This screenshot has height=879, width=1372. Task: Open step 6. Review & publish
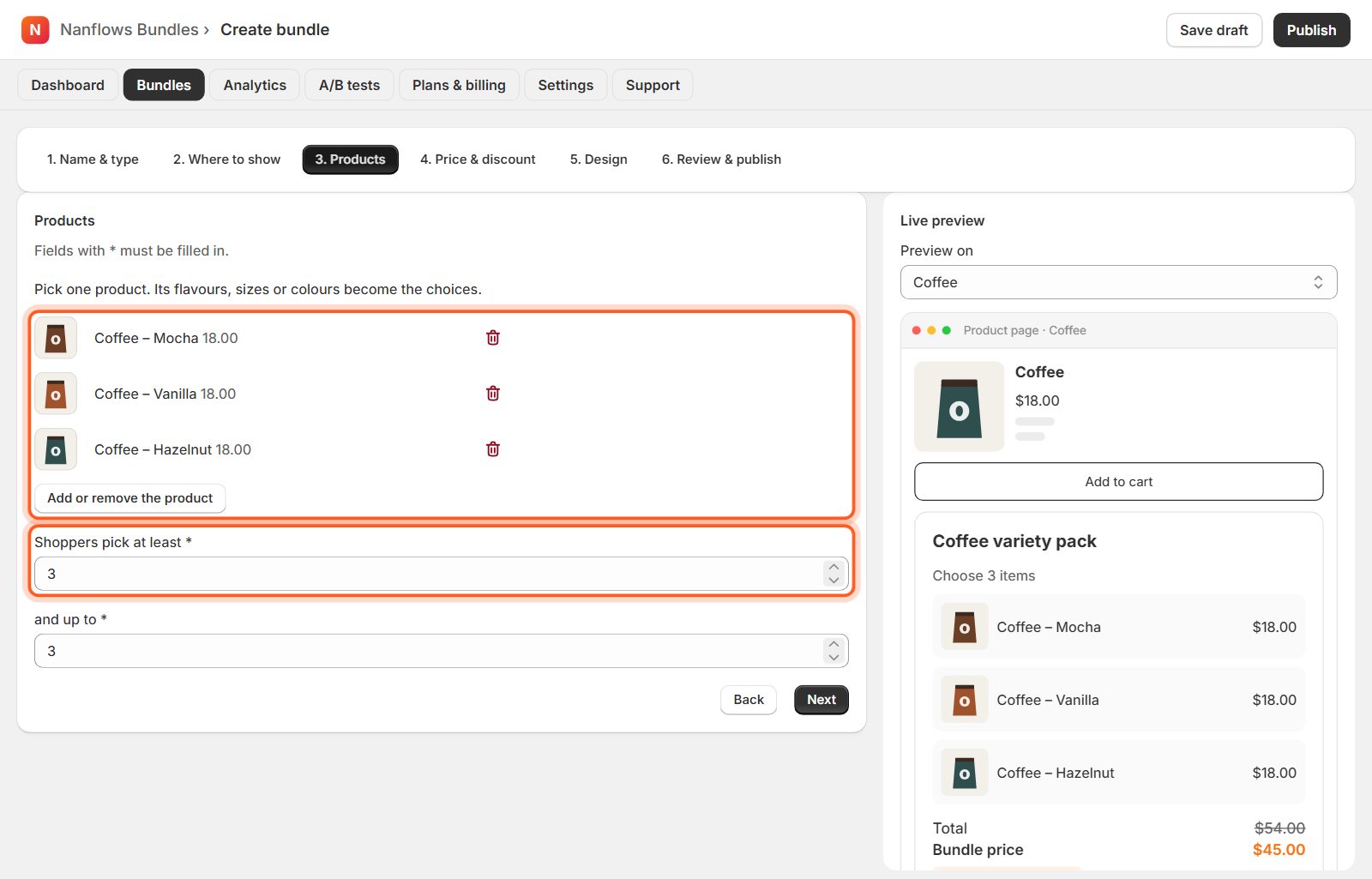pos(721,160)
